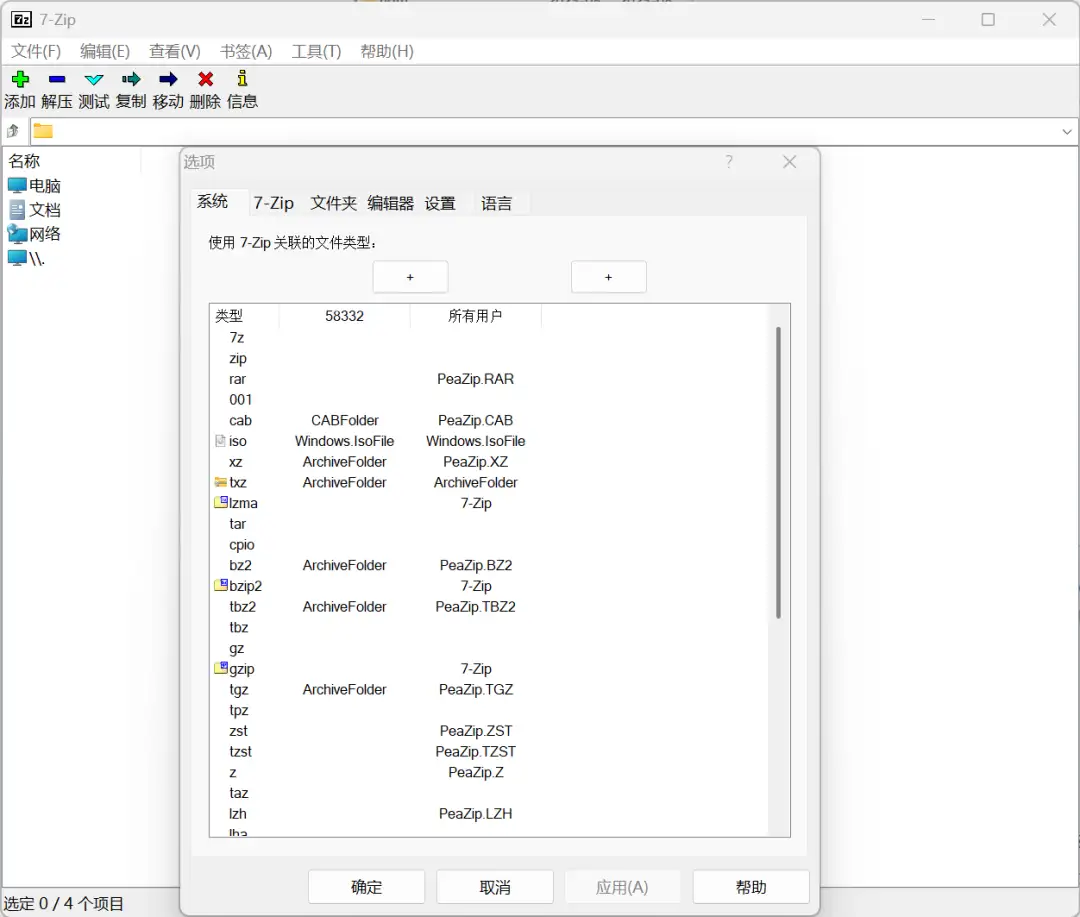Click PeaZip.RAR in the rar row
The image size is (1080, 917).
tap(475, 378)
